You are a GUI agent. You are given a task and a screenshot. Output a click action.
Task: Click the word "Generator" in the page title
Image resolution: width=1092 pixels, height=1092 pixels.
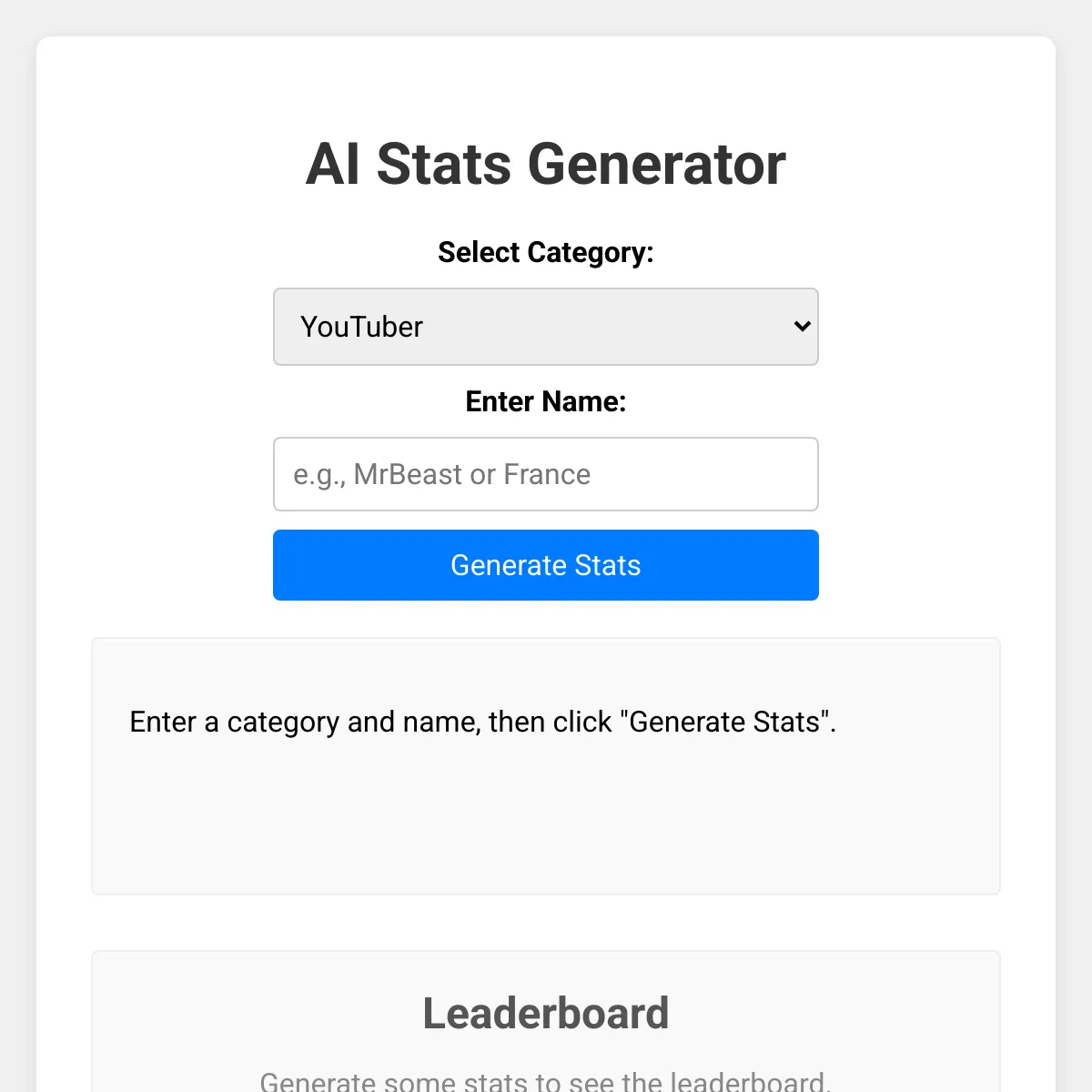pos(656,165)
